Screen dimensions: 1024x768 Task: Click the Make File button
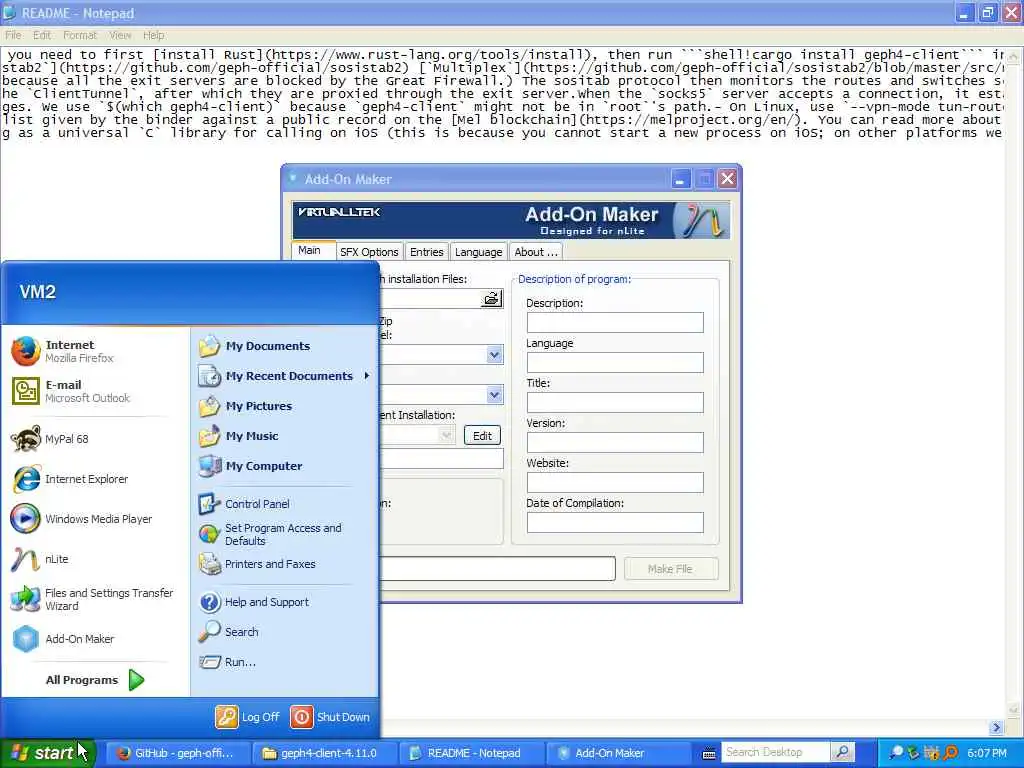[671, 569]
